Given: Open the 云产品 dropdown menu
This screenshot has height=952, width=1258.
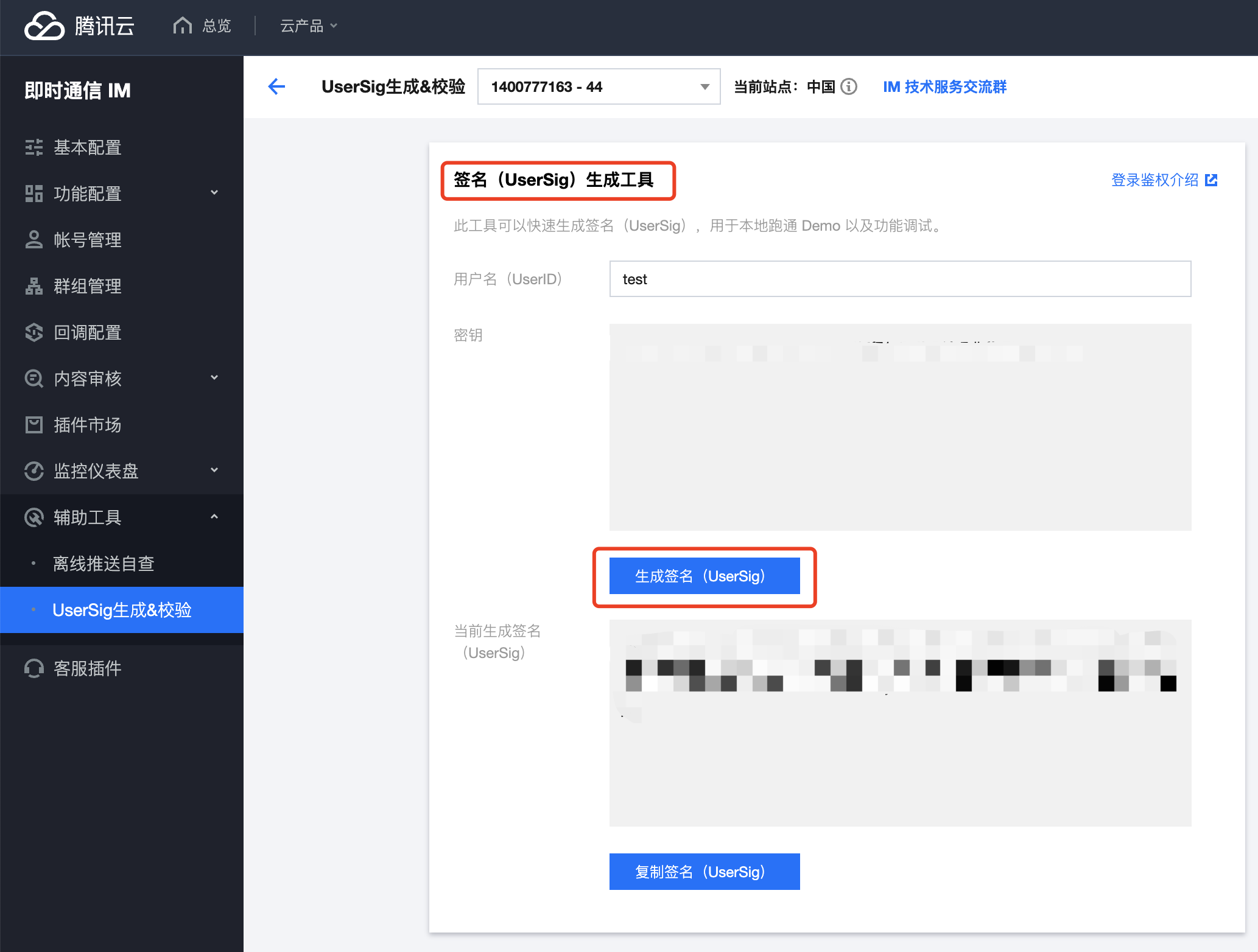Looking at the screenshot, I should point(308,26).
